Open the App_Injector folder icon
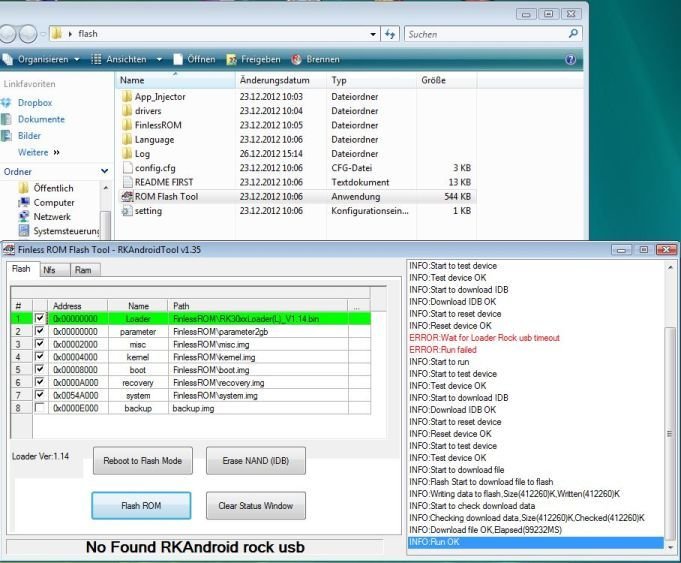This screenshot has height=563, width=681. pyautogui.click(x=127, y=96)
